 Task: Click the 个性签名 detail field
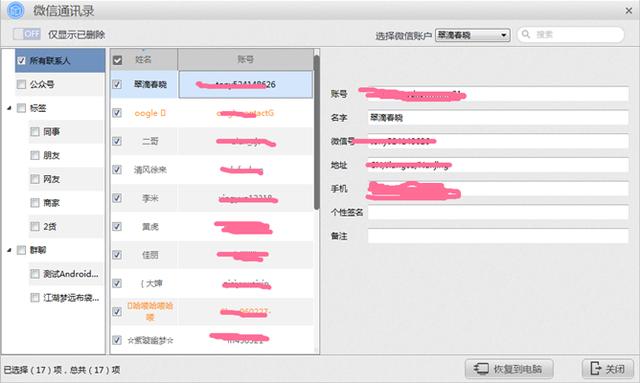tap(498, 212)
